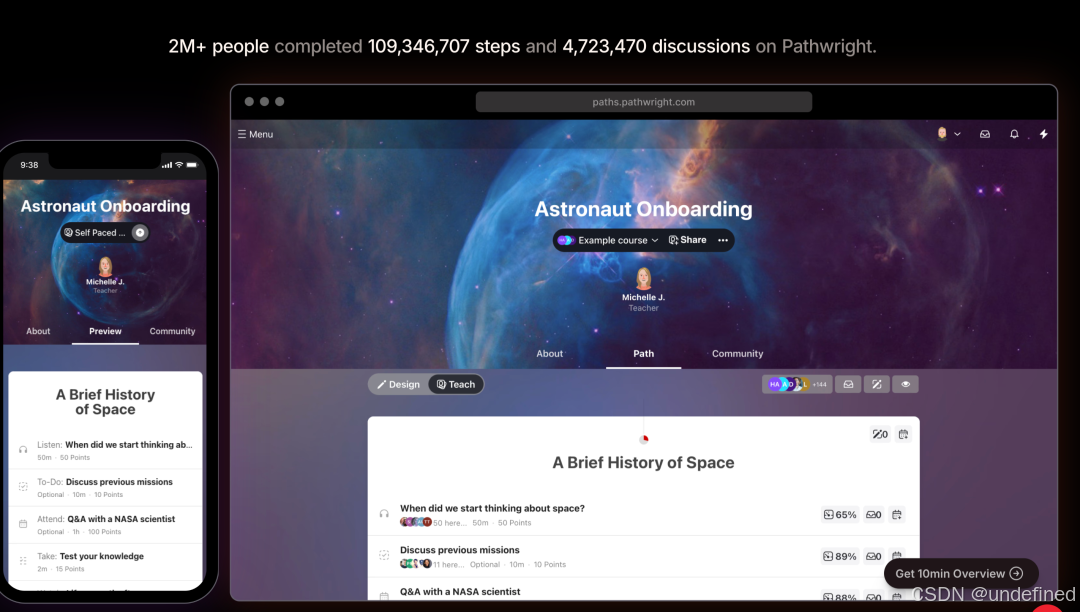Click Michelle J. teacher avatar in desktop view
The width and height of the screenshot is (1080, 612).
coord(643,278)
